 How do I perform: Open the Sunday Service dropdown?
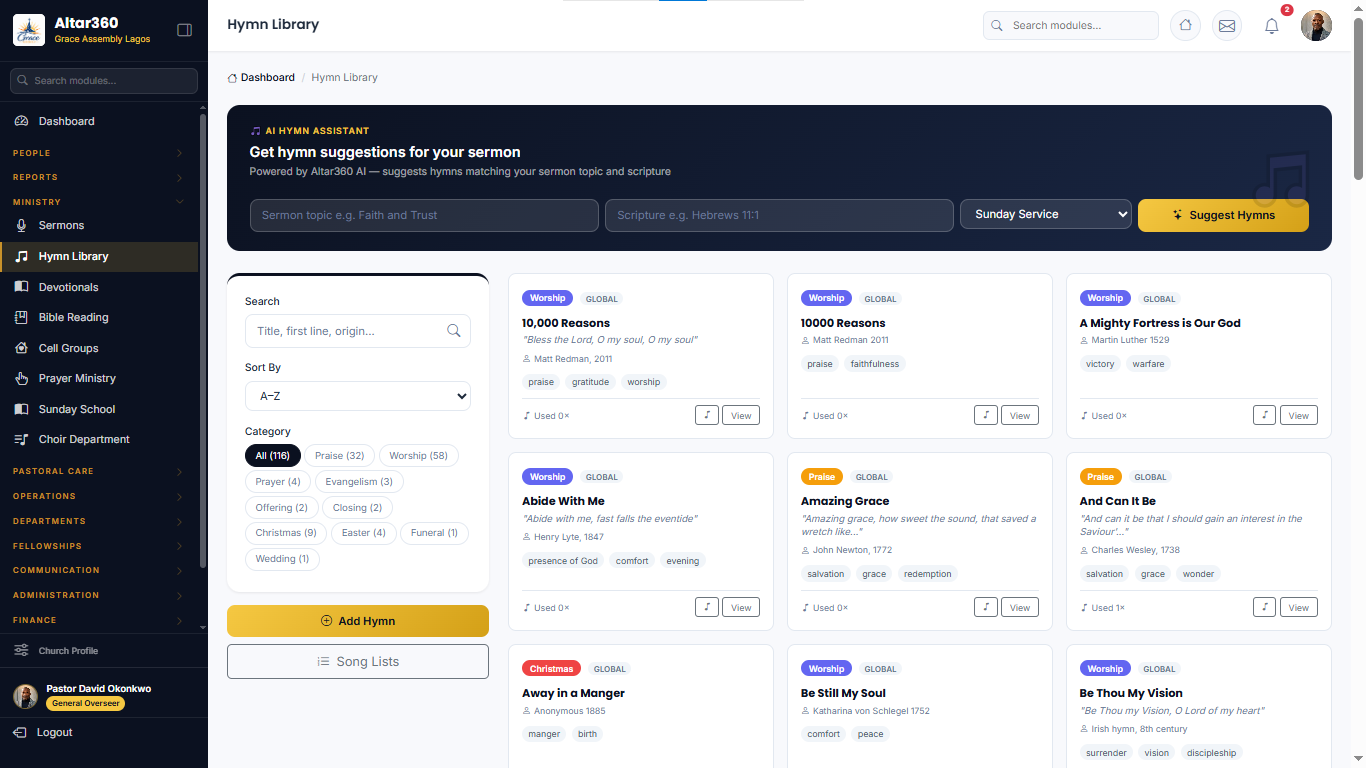coord(1046,215)
